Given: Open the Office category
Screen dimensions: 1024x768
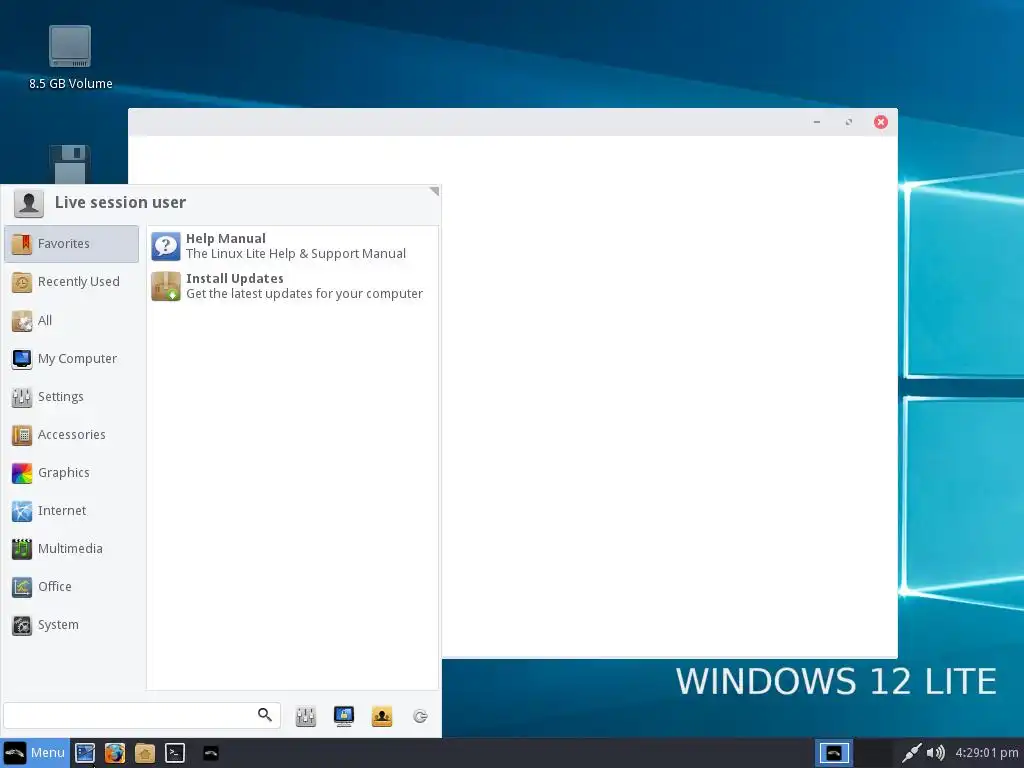Looking at the screenshot, I should pos(71,586).
